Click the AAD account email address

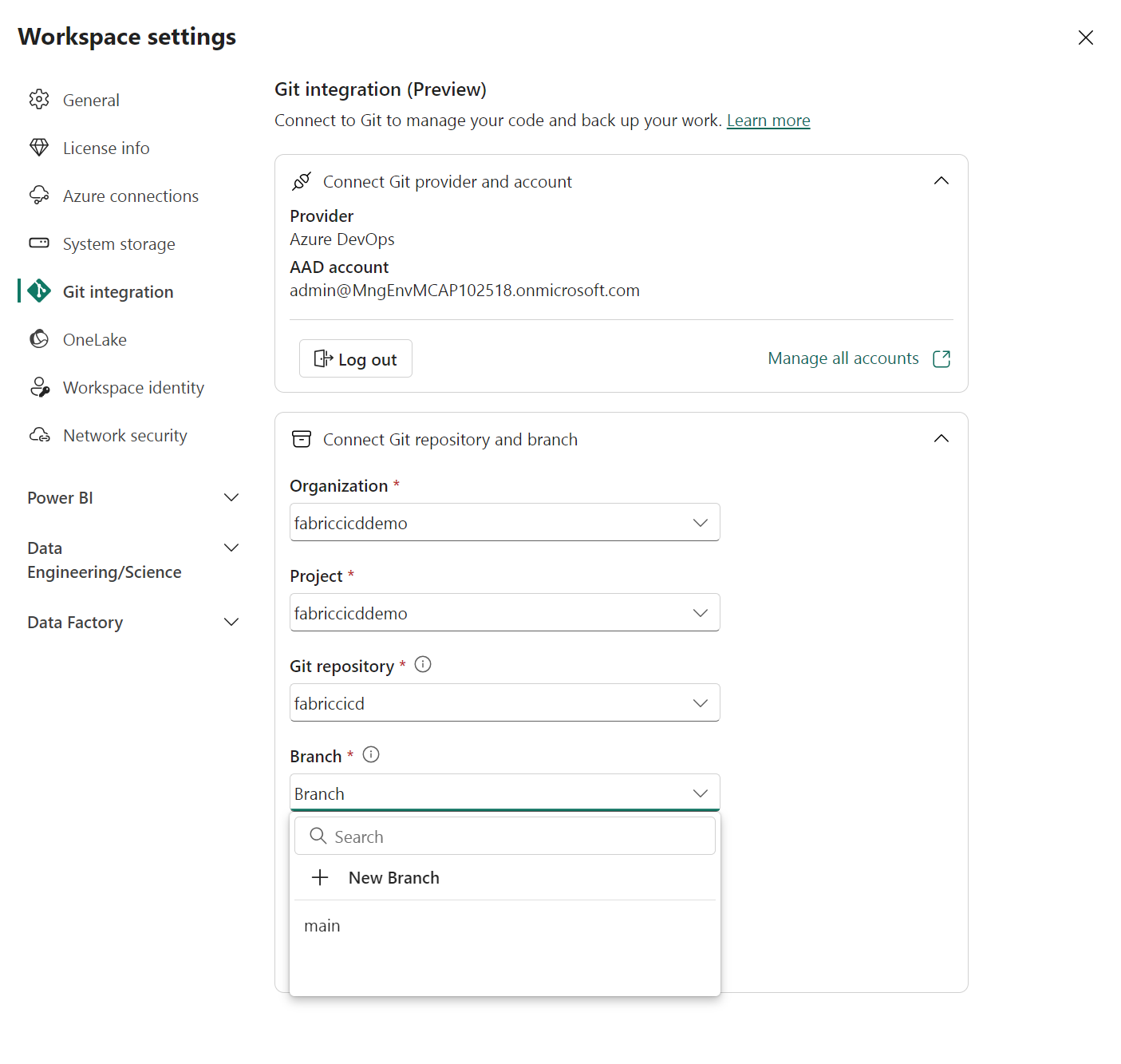click(x=464, y=291)
